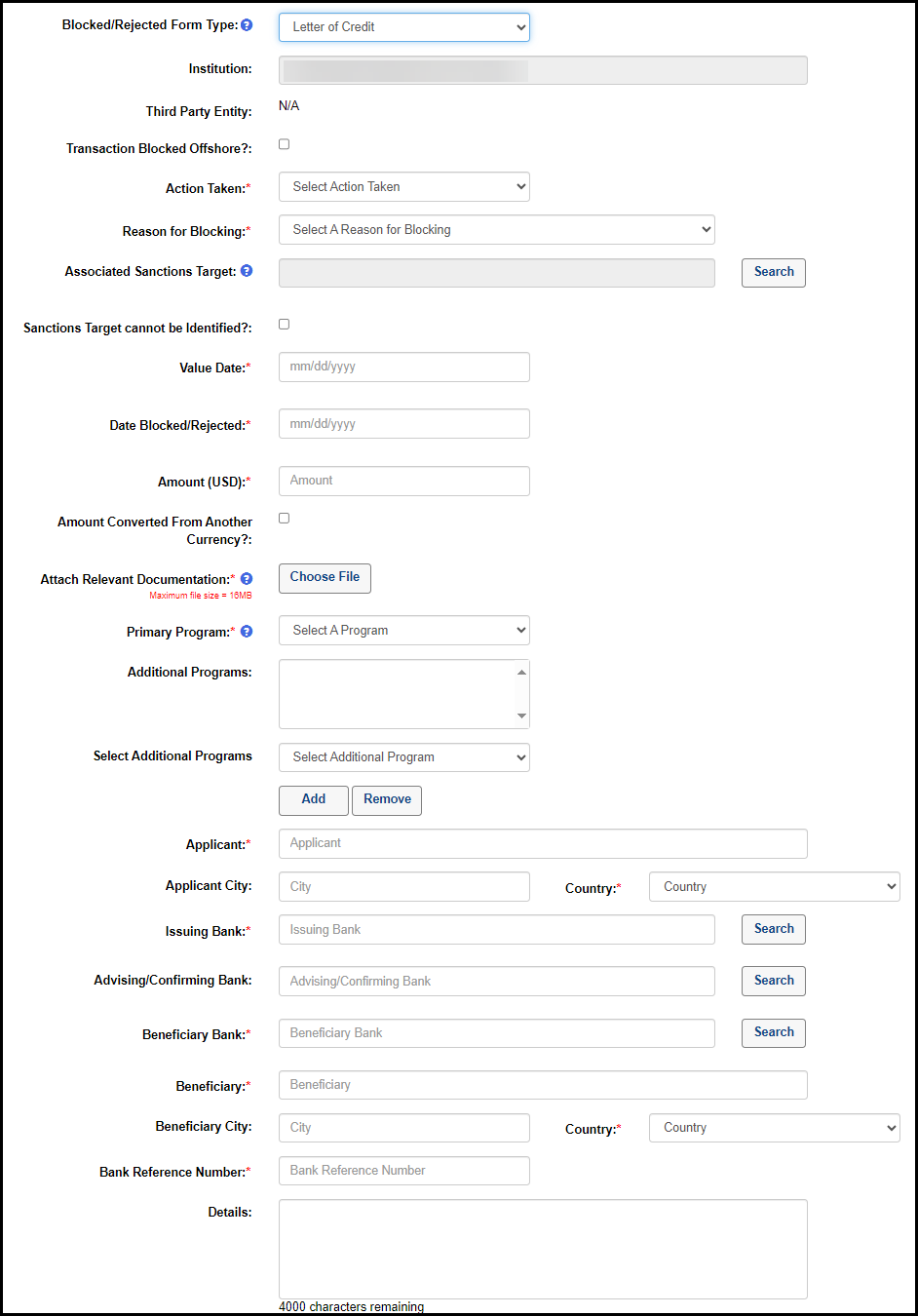Click help icon next to Blocked/Rejected Form Type
The width and height of the screenshot is (918, 1316).
click(247, 25)
